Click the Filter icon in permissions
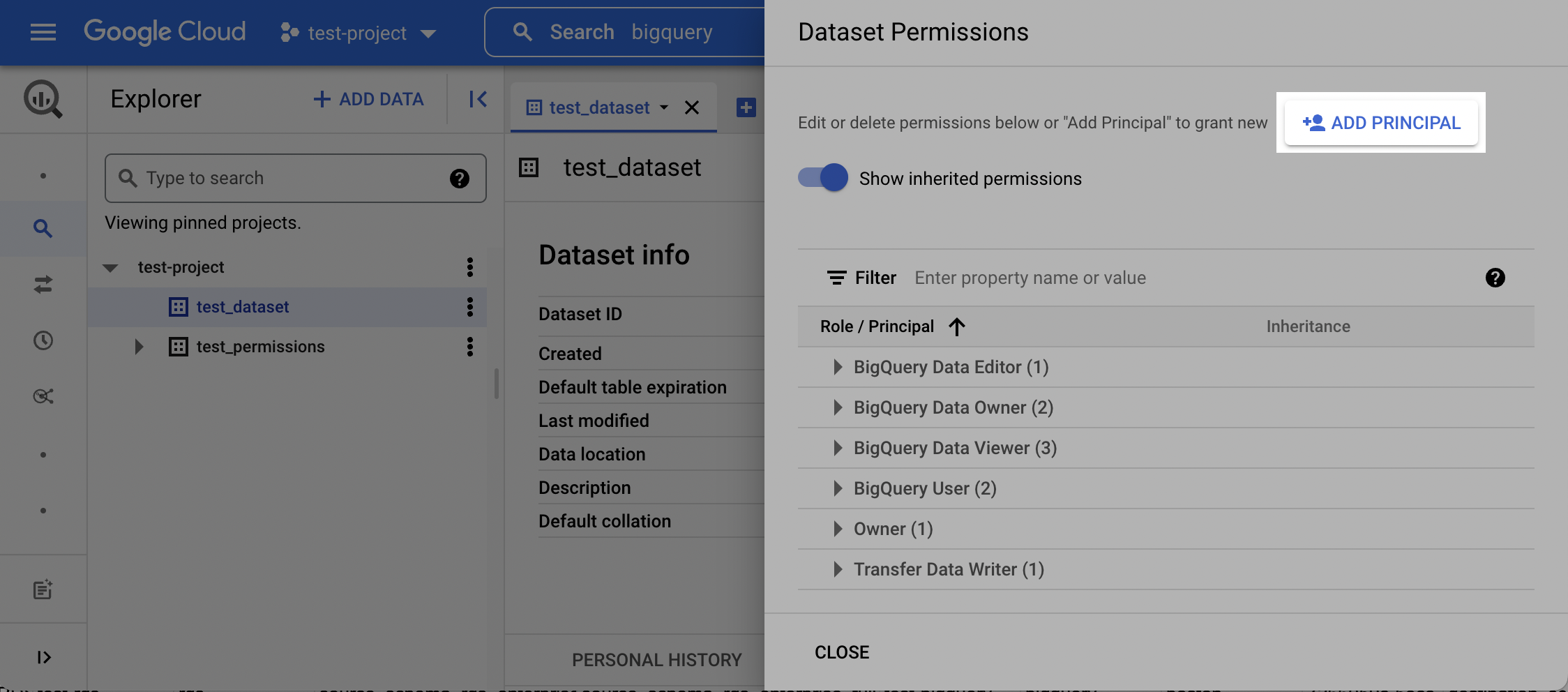The image size is (1568, 692). click(837, 278)
